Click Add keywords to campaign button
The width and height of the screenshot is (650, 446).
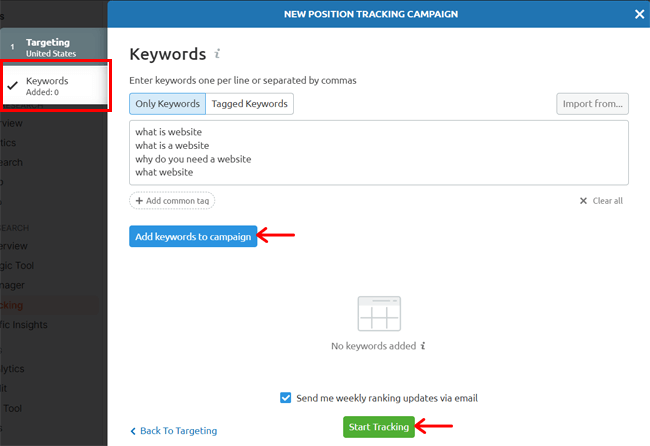click(x=193, y=236)
